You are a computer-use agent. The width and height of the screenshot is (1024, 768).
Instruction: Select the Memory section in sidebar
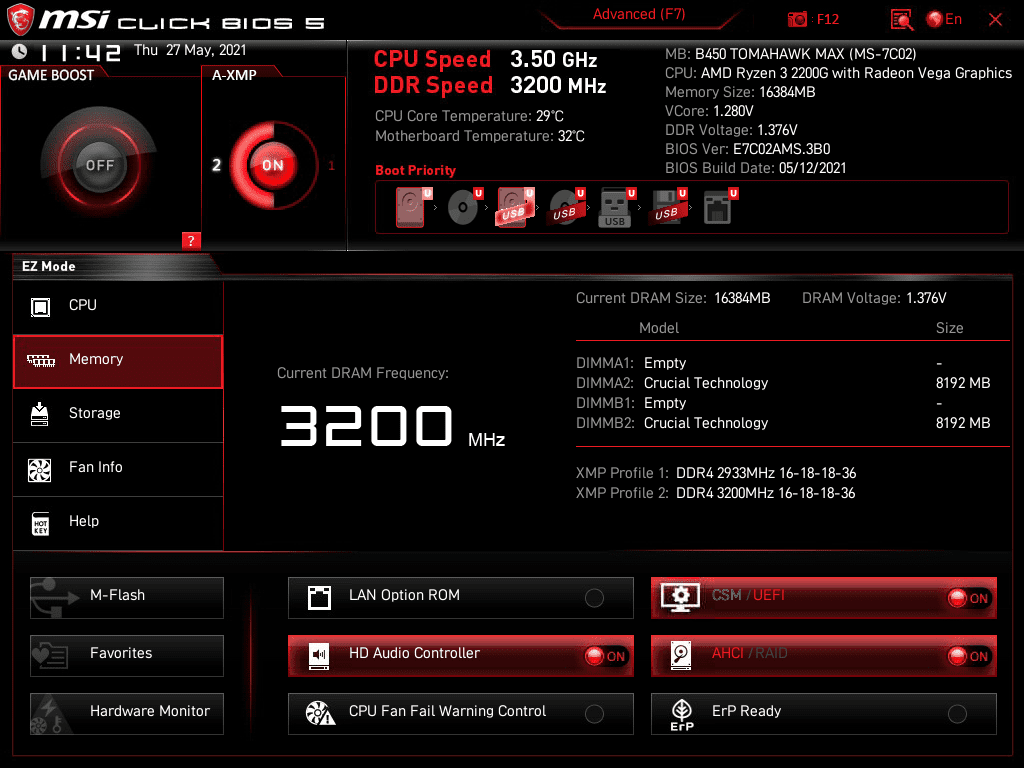118,361
